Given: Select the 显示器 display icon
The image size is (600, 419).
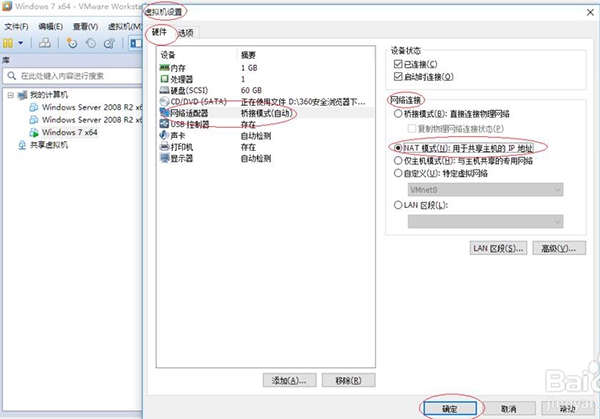Looking at the screenshot, I should coord(164,158).
